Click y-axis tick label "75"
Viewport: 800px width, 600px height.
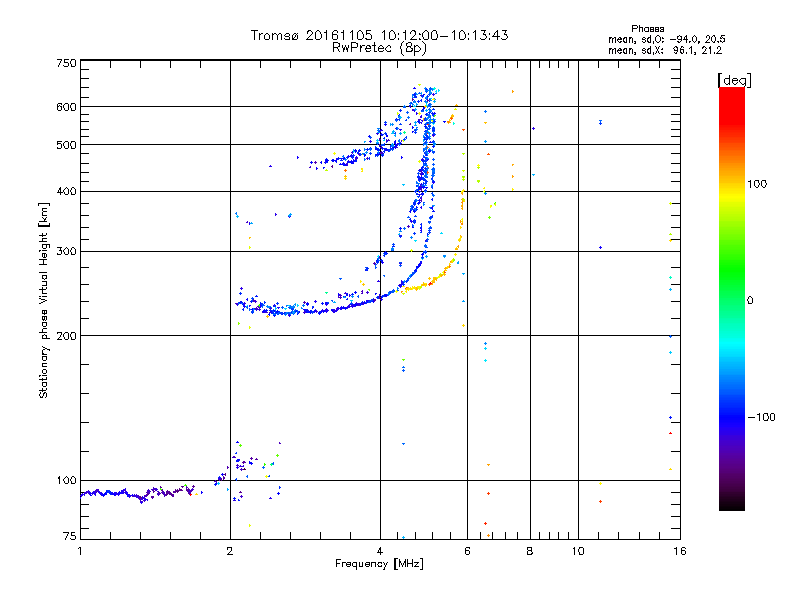click(x=70, y=536)
